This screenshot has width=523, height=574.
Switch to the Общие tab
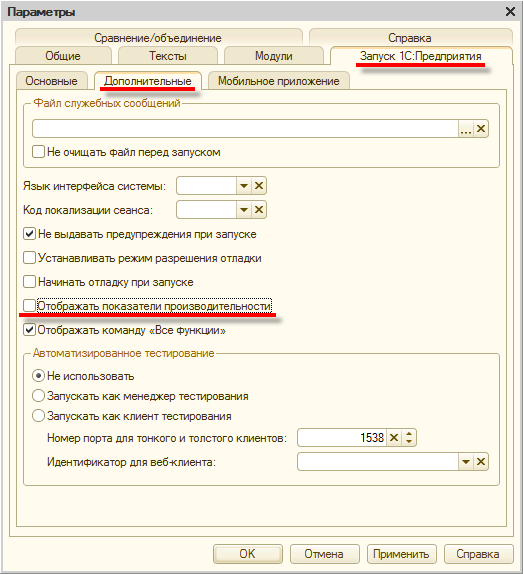[63, 56]
